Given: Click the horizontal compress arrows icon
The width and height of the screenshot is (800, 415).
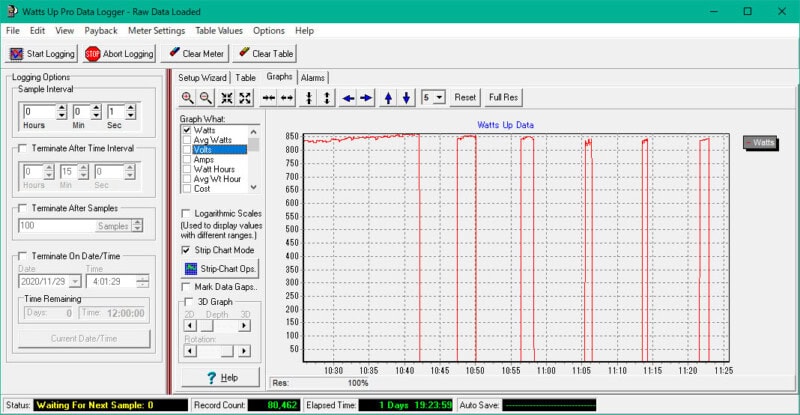Looking at the screenshot, I should 268,98.
